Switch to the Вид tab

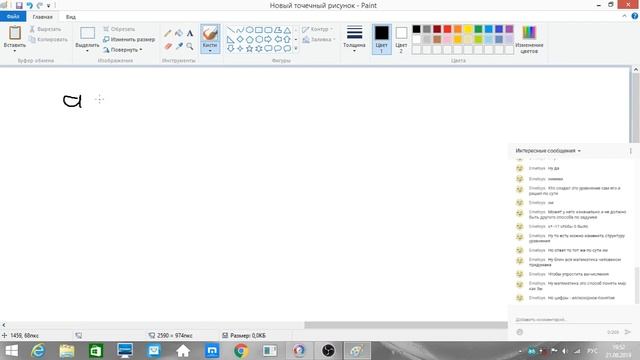[71, 17]
